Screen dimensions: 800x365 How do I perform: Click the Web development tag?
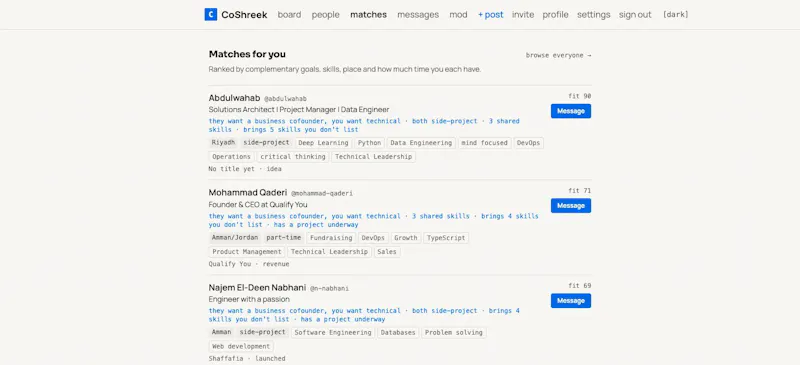(241, 347)
